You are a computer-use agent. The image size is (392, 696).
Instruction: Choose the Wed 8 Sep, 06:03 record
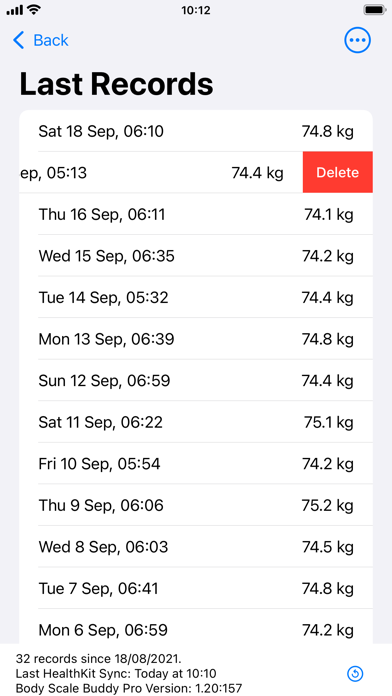[196, 547]
